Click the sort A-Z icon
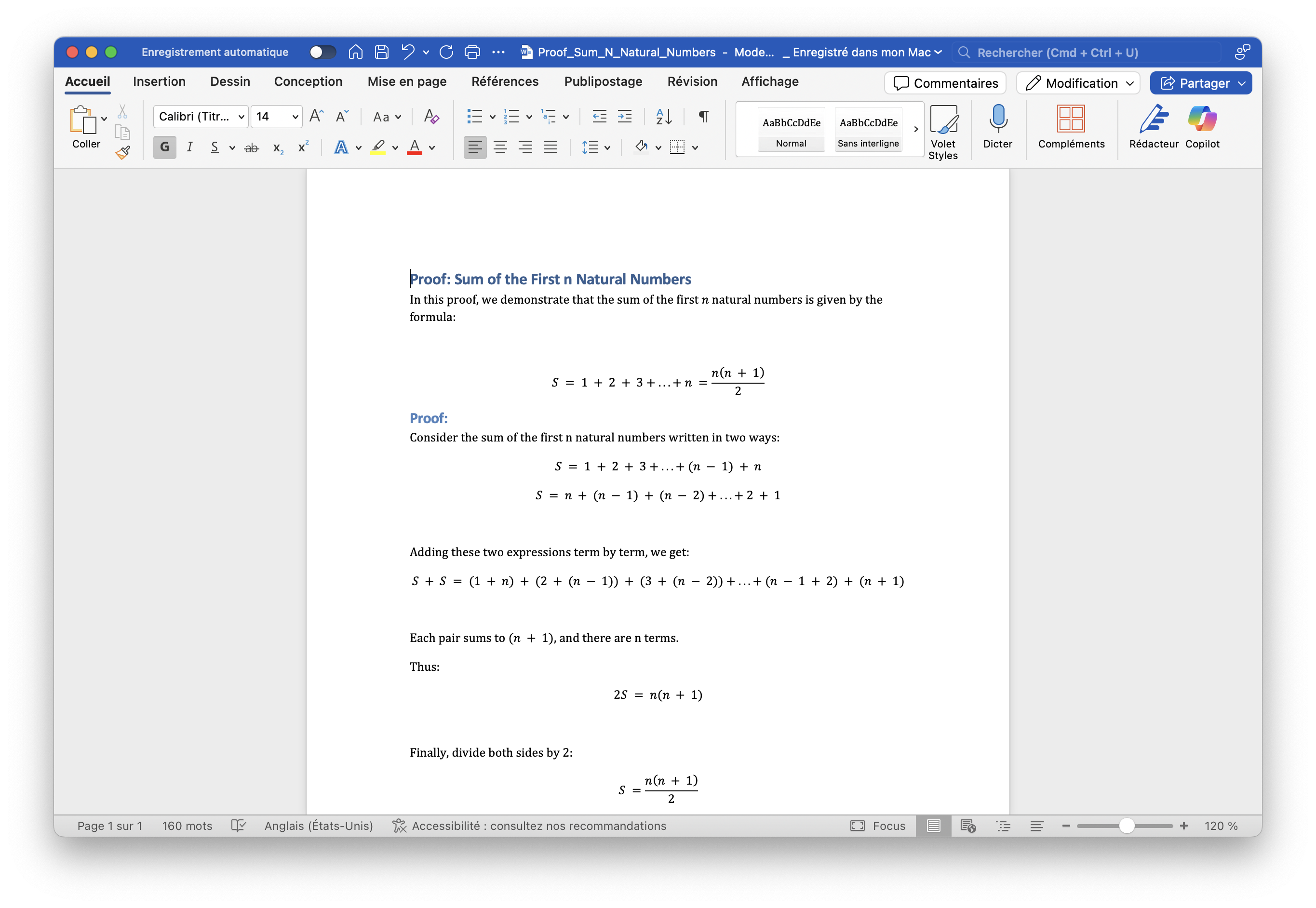Screen dimensions: 1316x908 [663, 117]
